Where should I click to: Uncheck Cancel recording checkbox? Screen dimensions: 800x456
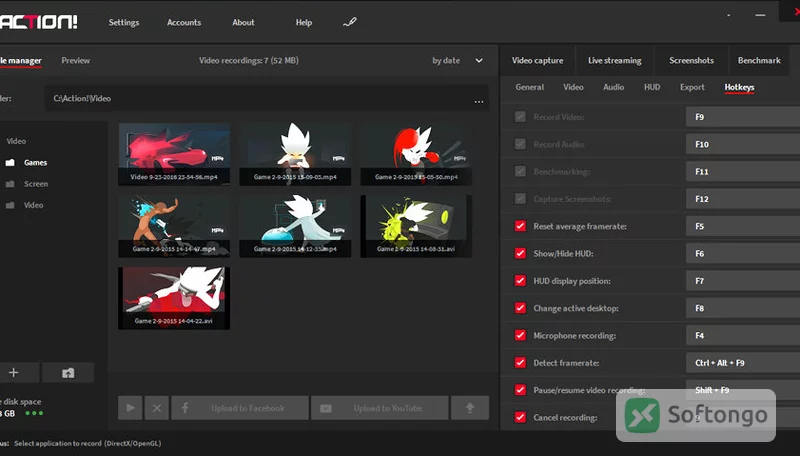point(520,417)
